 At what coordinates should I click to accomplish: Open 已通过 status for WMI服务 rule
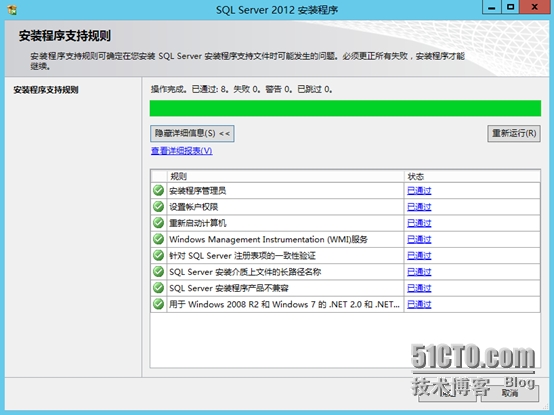coord(419,239)
